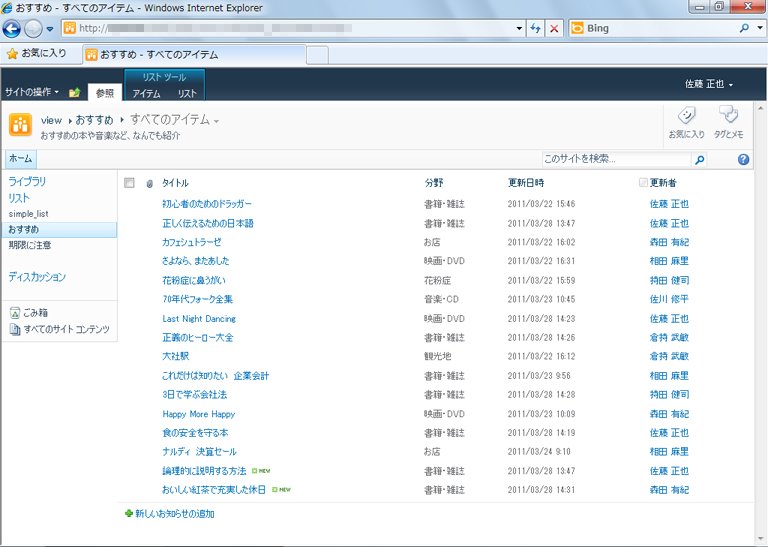Image resolution: width=768 pixels, height=547 pixels.
Task: Click the お気に入り tag icon
Action: pos(686,122)
